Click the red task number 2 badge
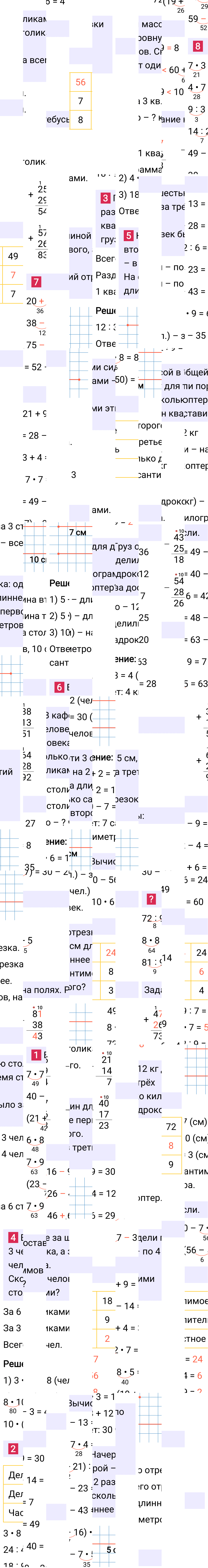Viewport: 208px width, 1568px height. coord(13,1449)
